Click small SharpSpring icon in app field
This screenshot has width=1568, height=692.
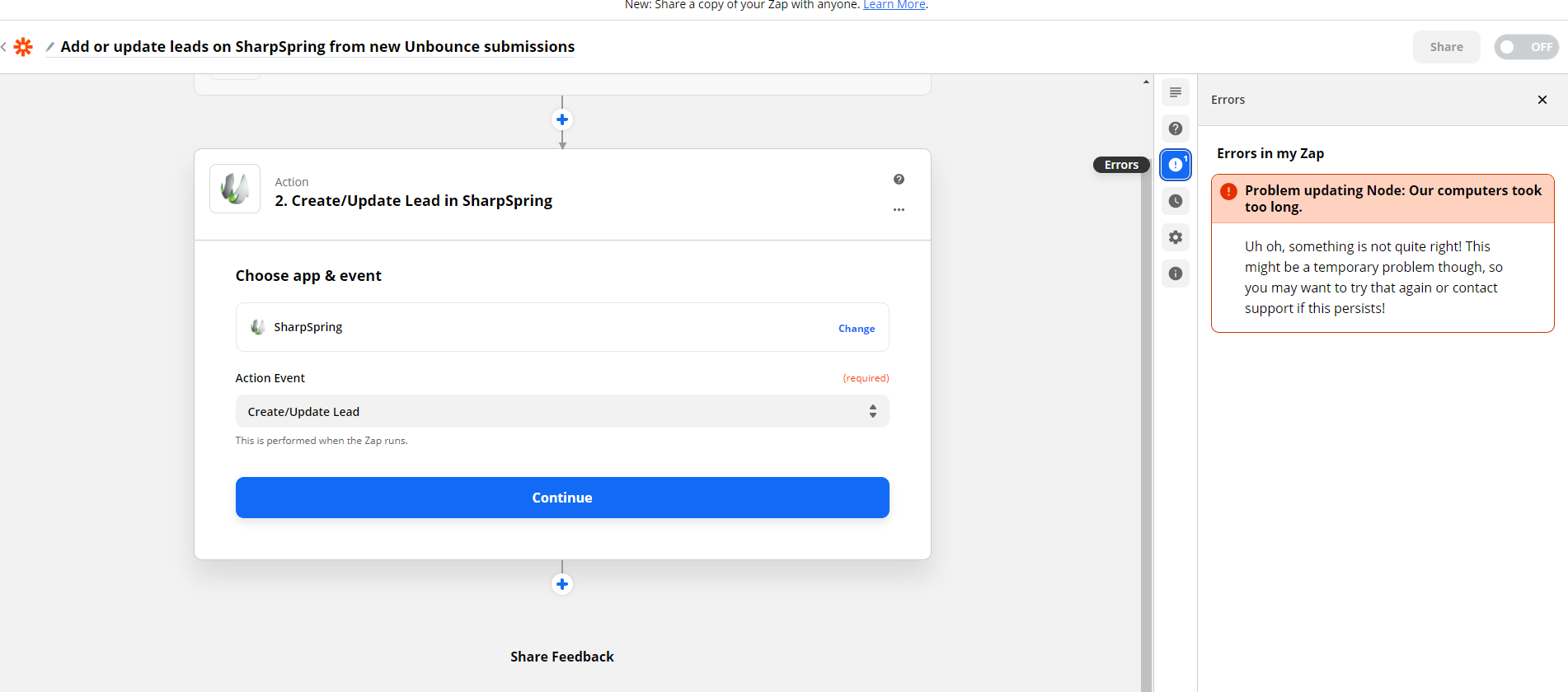(x=258, y=327)
